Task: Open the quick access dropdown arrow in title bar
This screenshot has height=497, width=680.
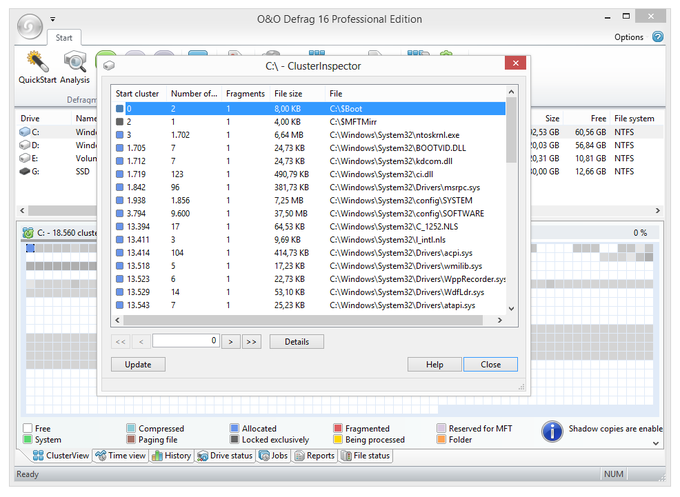Action: point(52,19)
